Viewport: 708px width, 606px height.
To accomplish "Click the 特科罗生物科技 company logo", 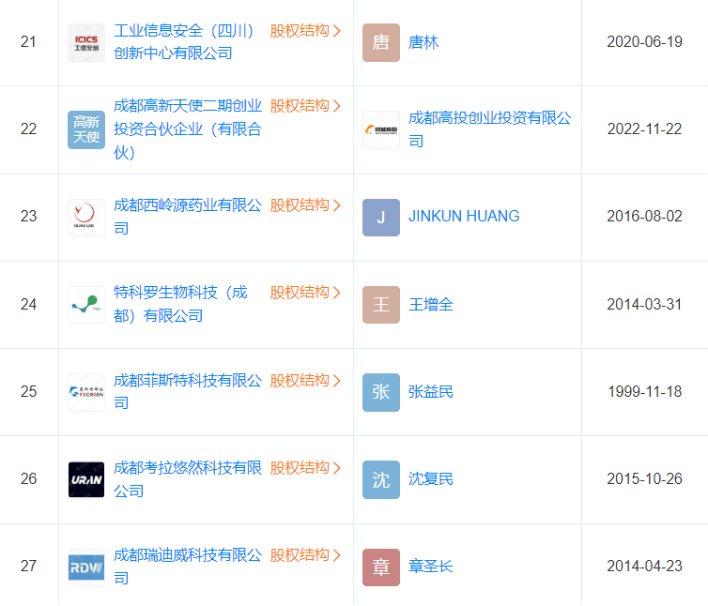I will click(x=86, y=304).
